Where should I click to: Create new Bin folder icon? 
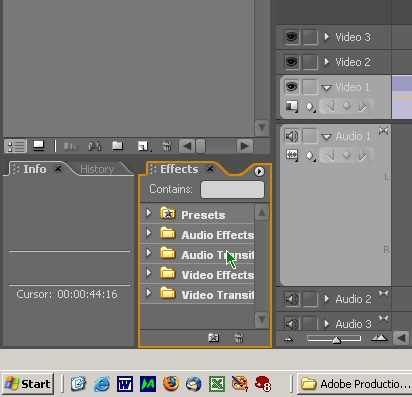tap(117, 146)
